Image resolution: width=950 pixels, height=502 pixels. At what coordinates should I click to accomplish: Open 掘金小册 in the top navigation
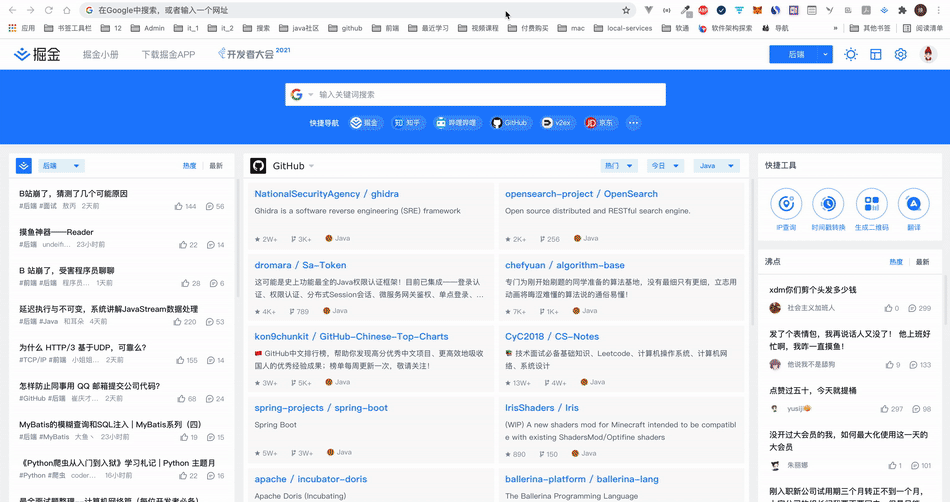tap(101, 54)
